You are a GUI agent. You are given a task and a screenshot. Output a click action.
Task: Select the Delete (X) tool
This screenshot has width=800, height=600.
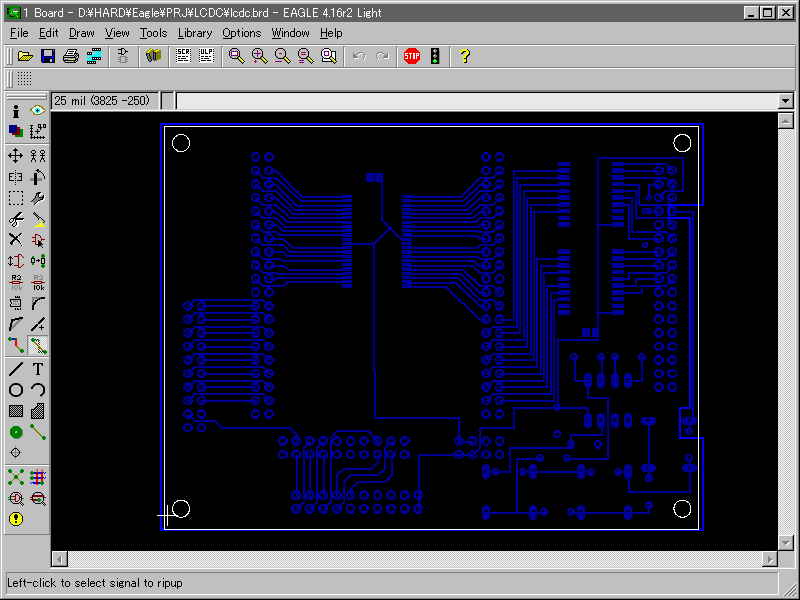click(x=16, y=240)
